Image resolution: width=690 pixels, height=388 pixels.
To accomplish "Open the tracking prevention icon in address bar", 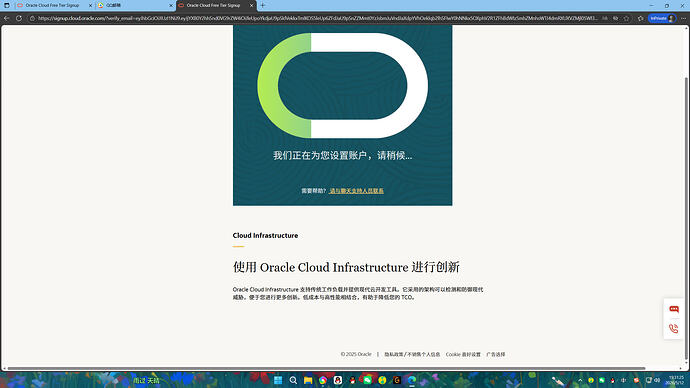I will pyautogui.click(x=615, y=18).
